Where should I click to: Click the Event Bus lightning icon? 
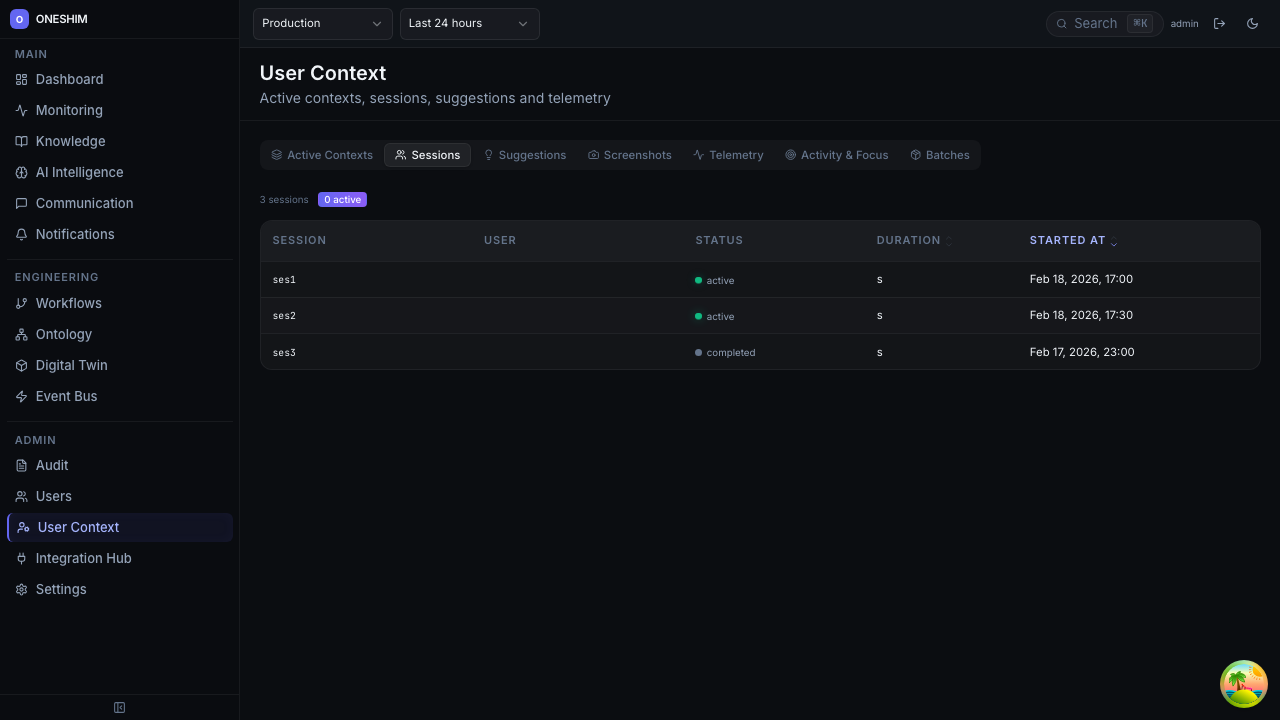21,396
